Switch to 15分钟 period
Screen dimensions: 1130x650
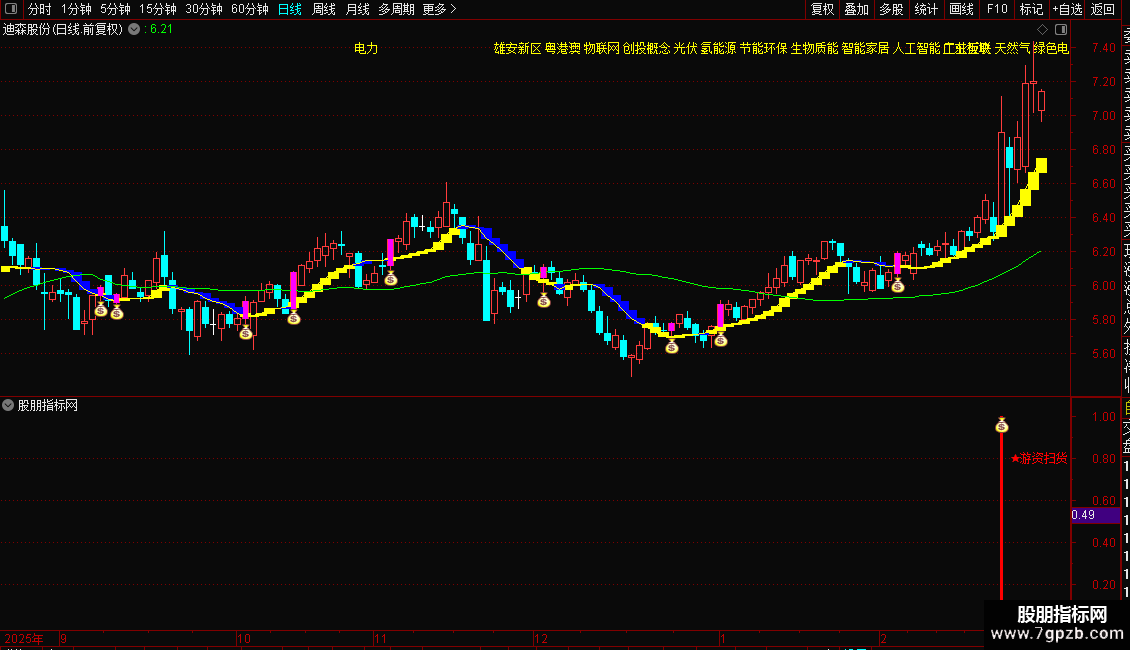point(158,9)
